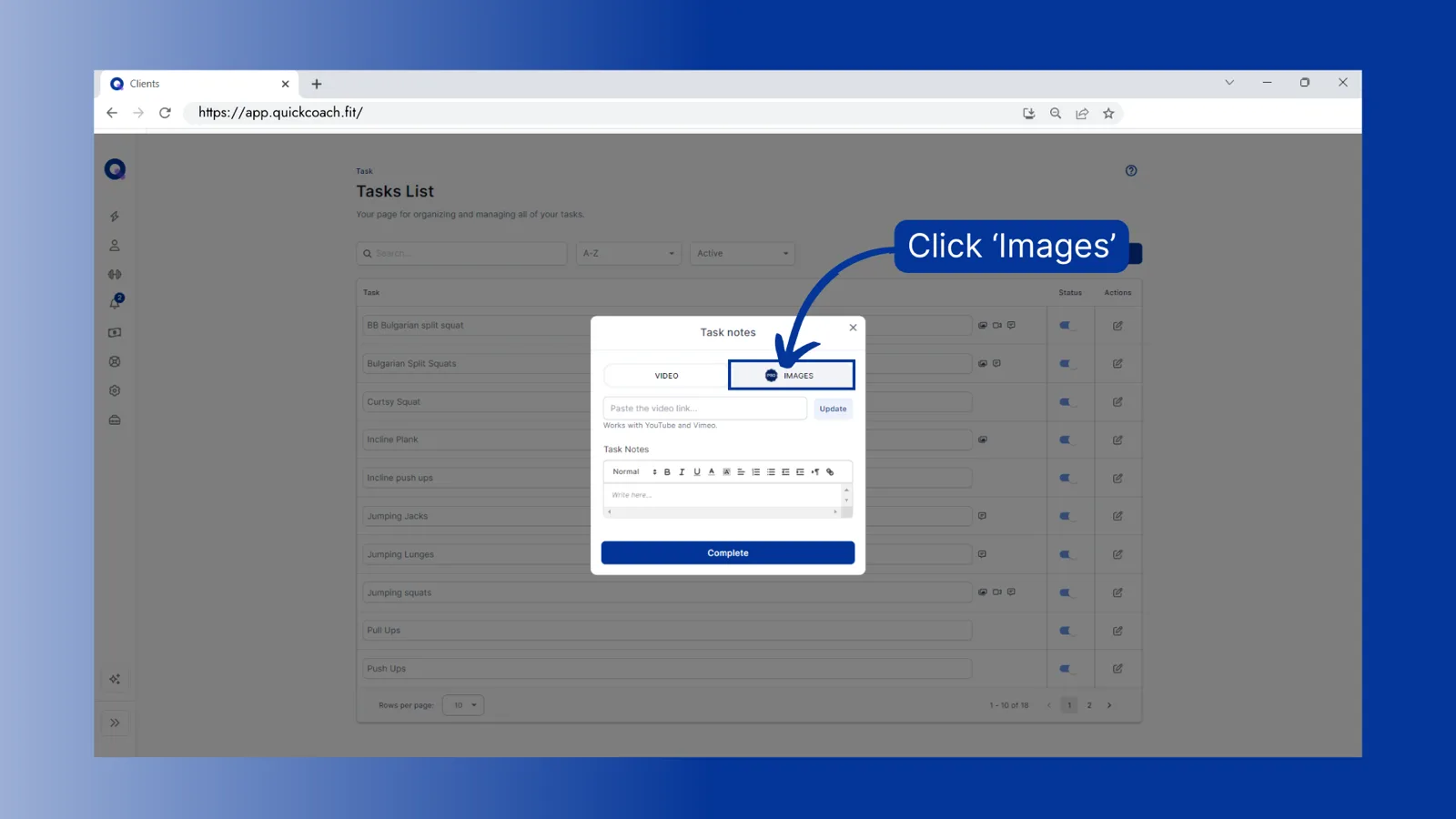Edit the BB Bulgarian split squat task

(1117, 326)
